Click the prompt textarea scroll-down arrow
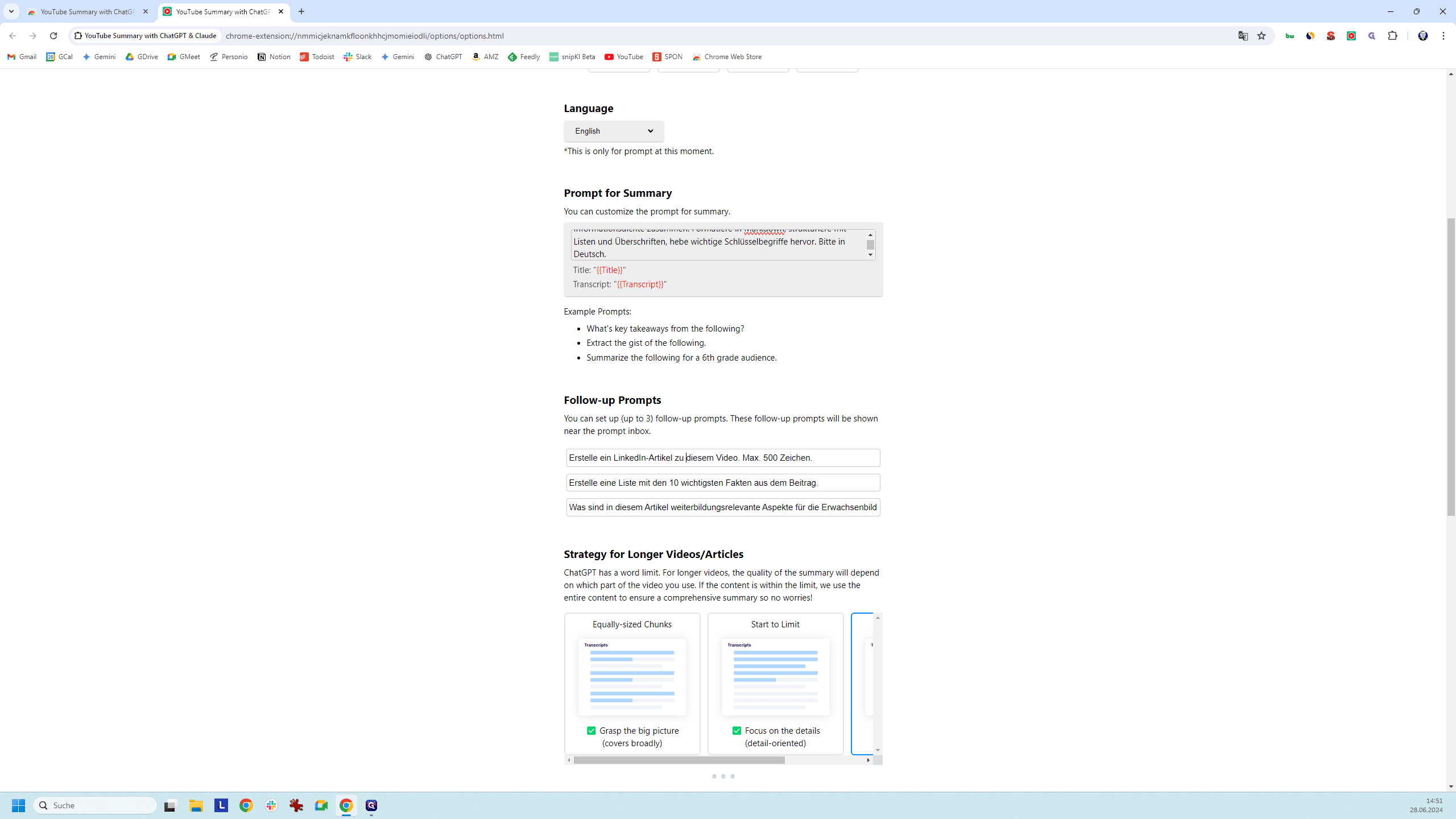The height and width of the screenshot is (819, 1456). point(870,255)
